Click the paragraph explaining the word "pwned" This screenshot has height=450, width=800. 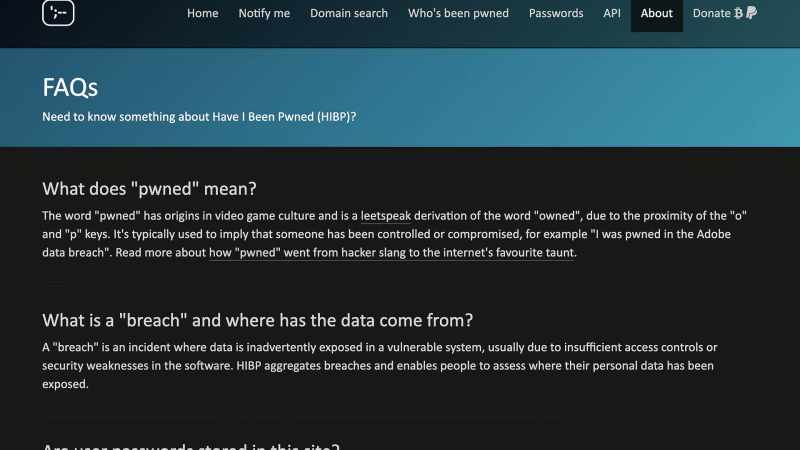pyautogui.click(x=394, y=234)
